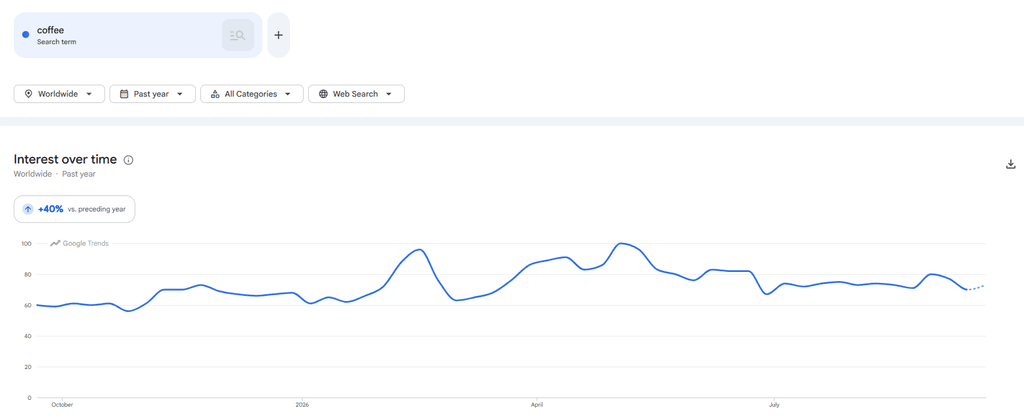Add a comparison term with the plus button
Image resolution: width=1024 pixels, height=420 pixels.
pyautogui.click(x=278, y=35)
